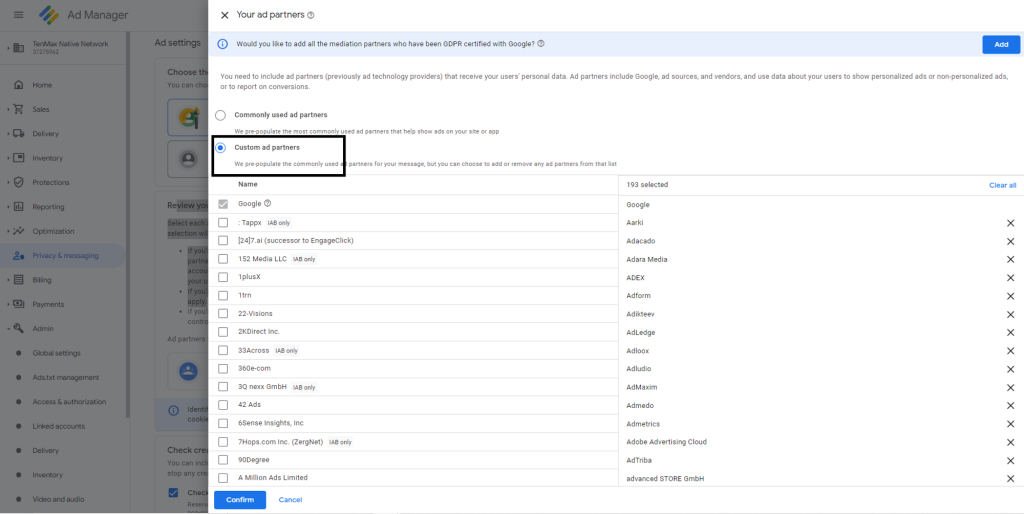The height and width of the screenshot is (514, 1024).
Task: Click the Delivery truck icon
Action: coord(19,134)
